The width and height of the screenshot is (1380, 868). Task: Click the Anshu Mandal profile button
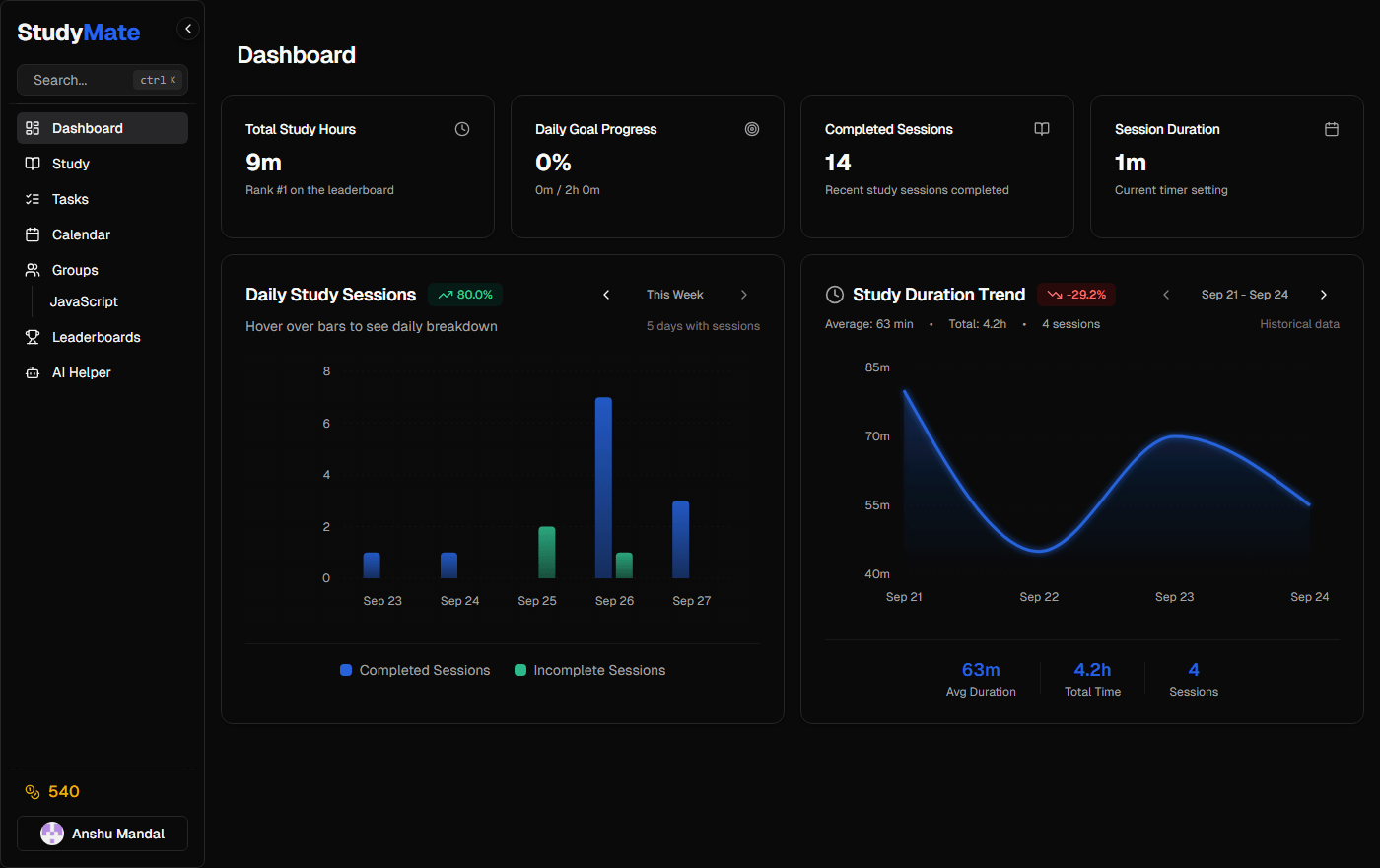(x=102, y=833)
